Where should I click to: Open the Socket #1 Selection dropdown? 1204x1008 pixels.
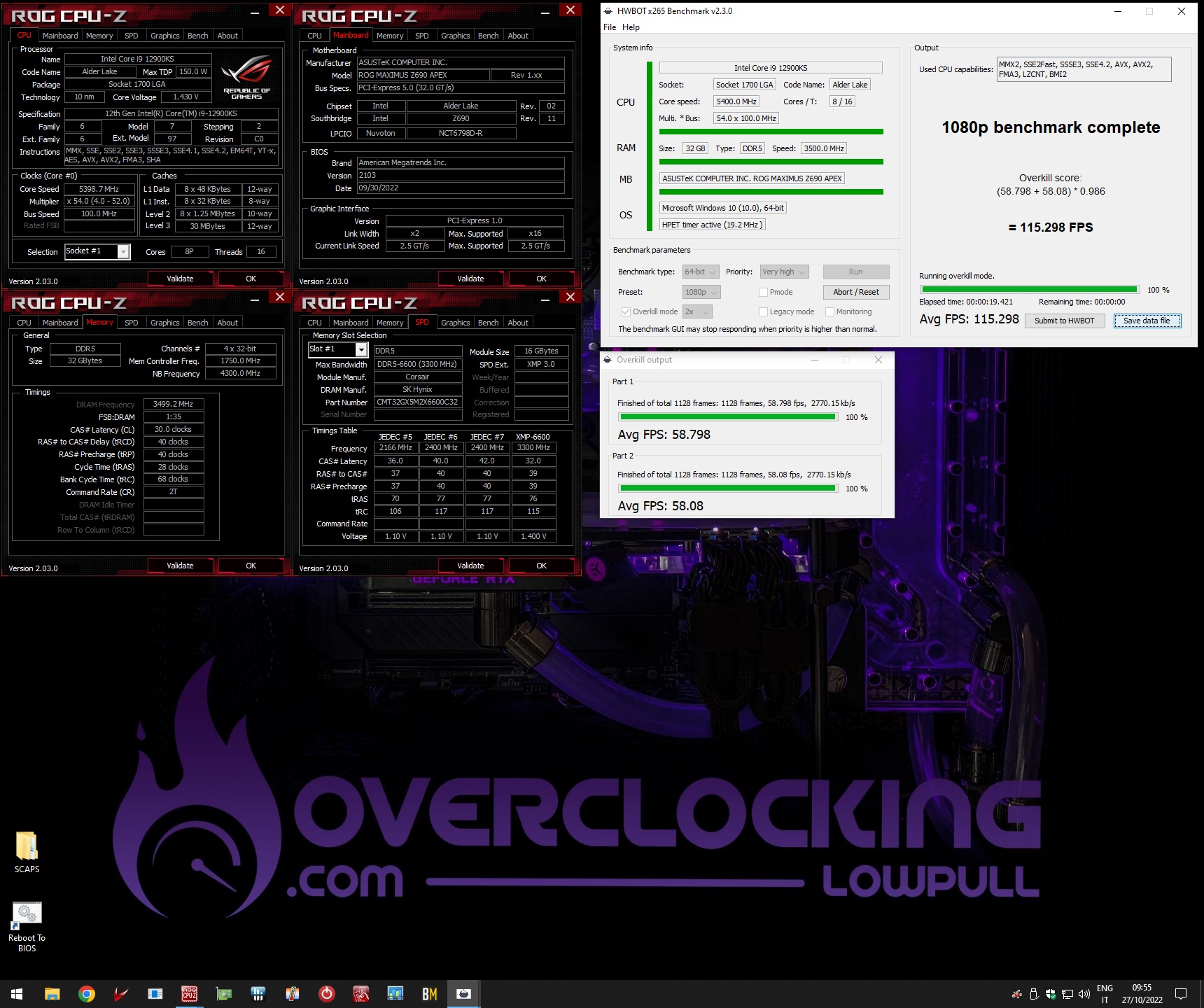(97, 251)
